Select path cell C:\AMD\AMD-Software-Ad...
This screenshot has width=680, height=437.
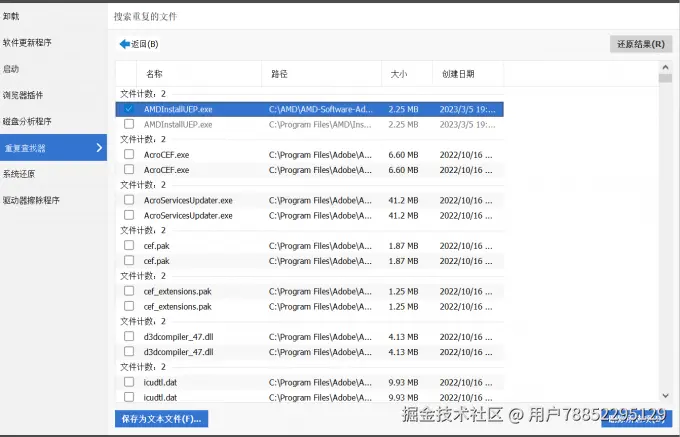[x=320, y=109]
